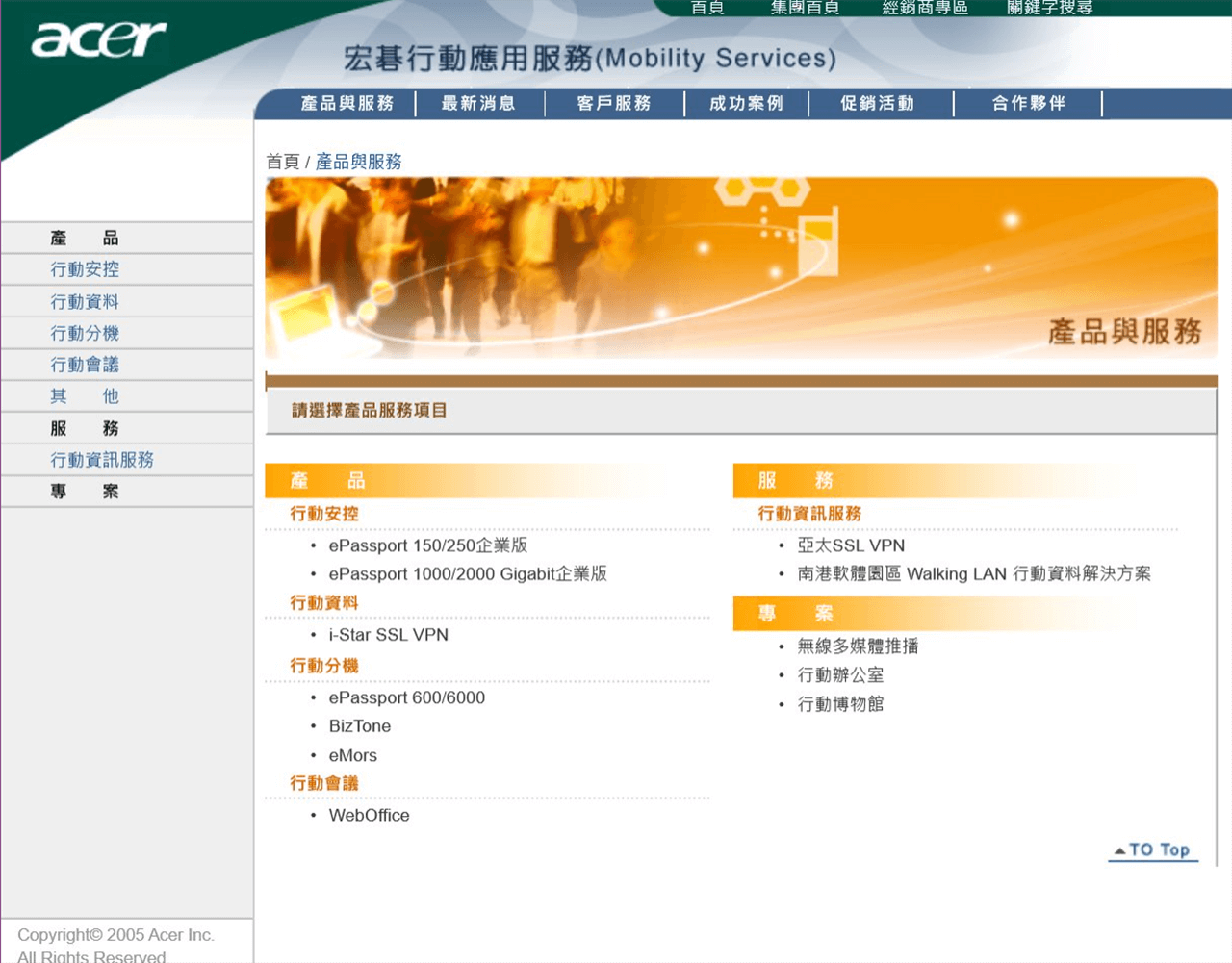Click 產品與服務 in the breadcrumb
Image resolution: width=1232 pixels, height=963 pixels.
tap(359, 162)
